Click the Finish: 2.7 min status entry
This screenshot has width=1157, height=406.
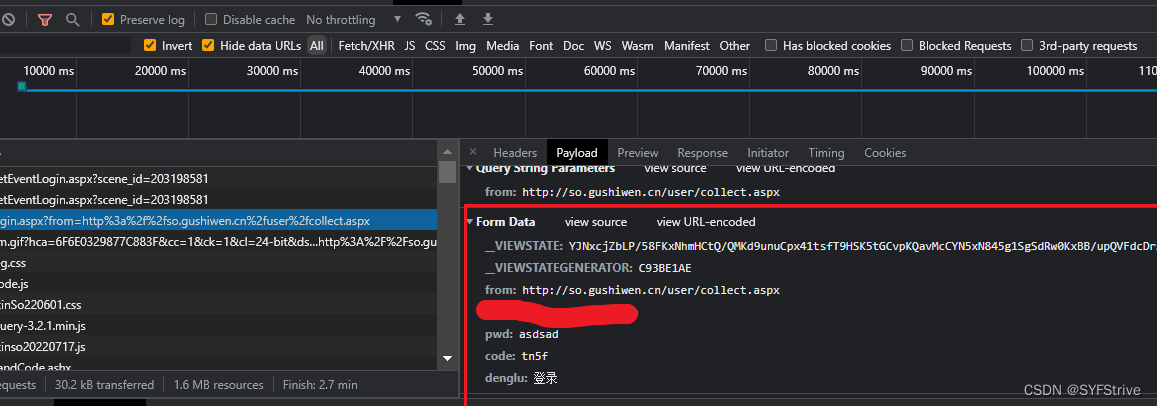coord(320,385)
